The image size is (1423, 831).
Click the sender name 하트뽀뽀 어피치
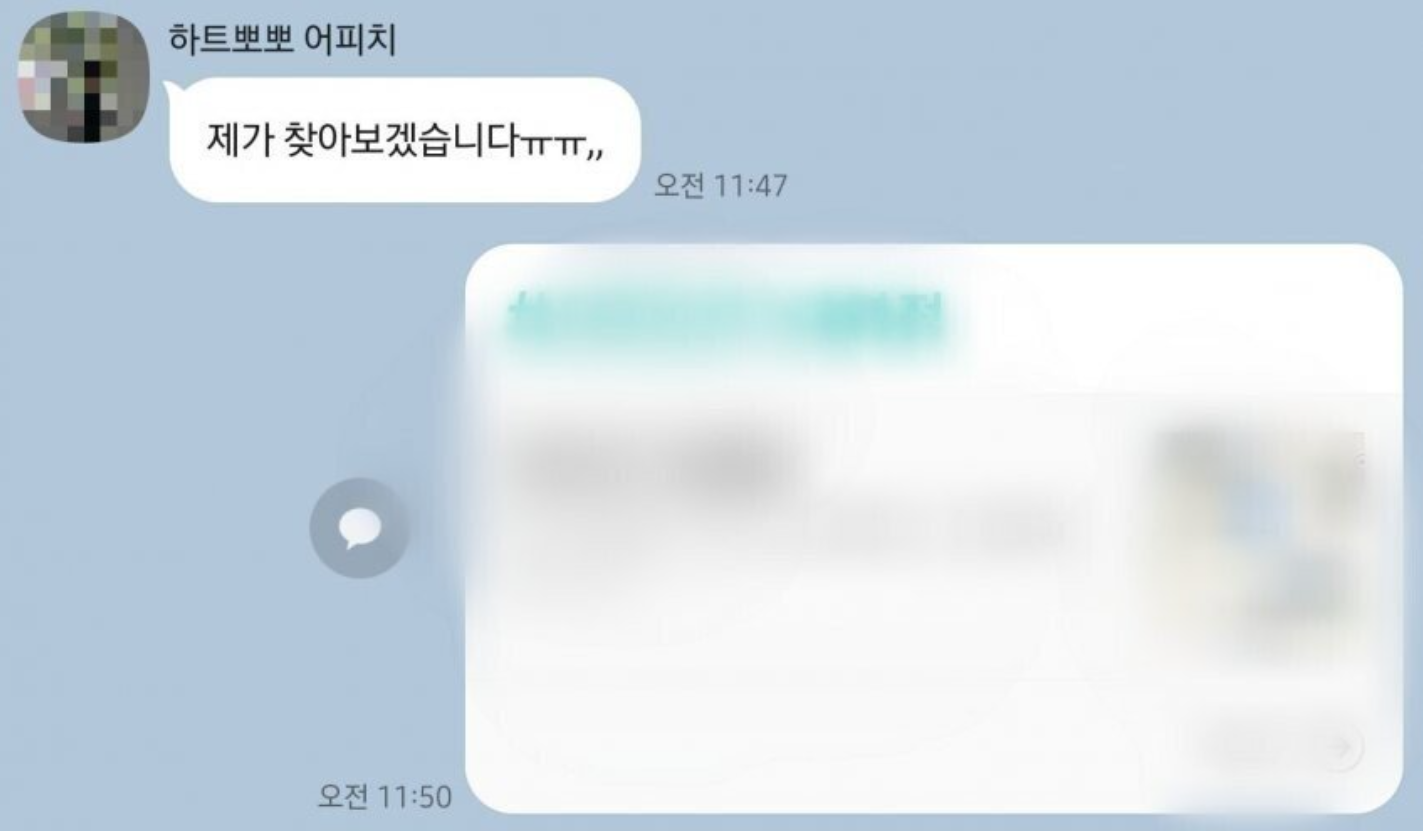tap(282, 40)
